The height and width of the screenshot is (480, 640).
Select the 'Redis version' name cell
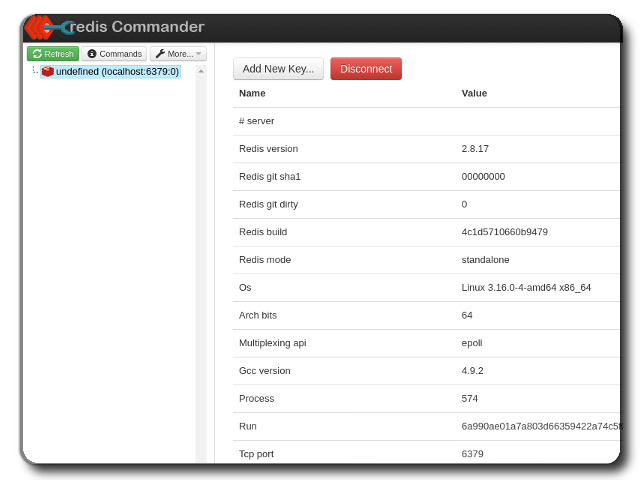(269, 149)
